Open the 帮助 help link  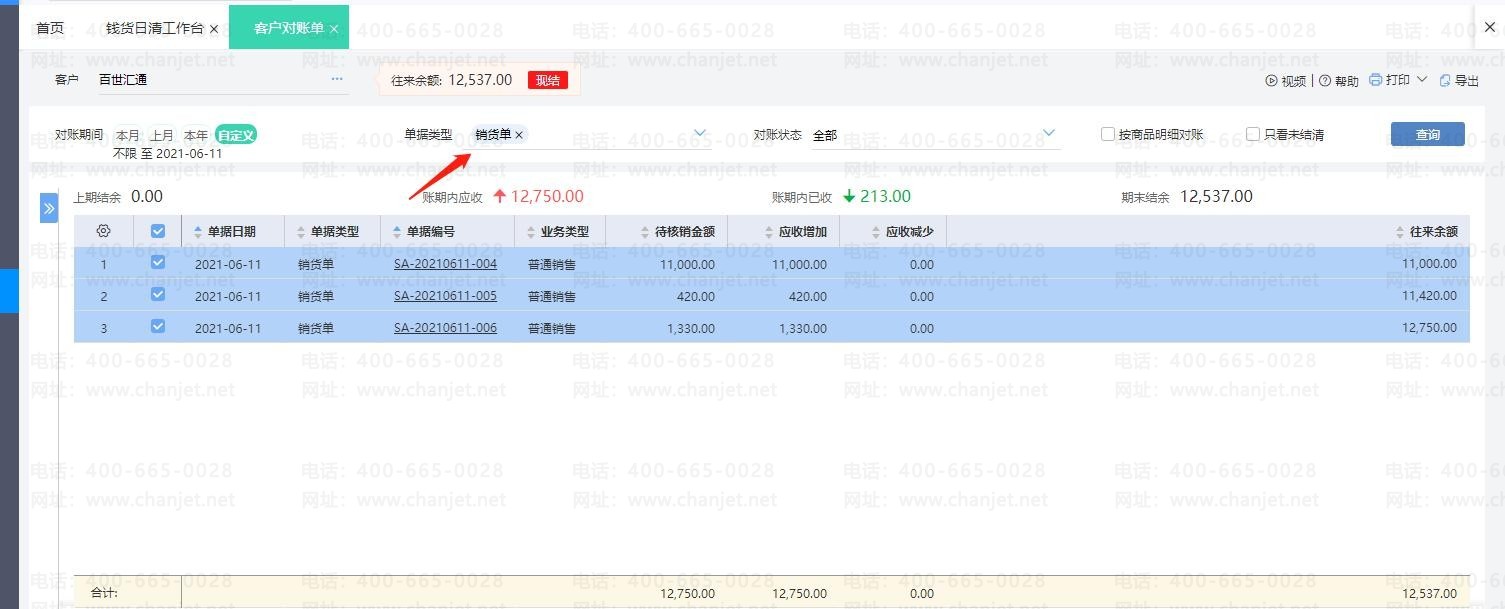pos(1339,81)
